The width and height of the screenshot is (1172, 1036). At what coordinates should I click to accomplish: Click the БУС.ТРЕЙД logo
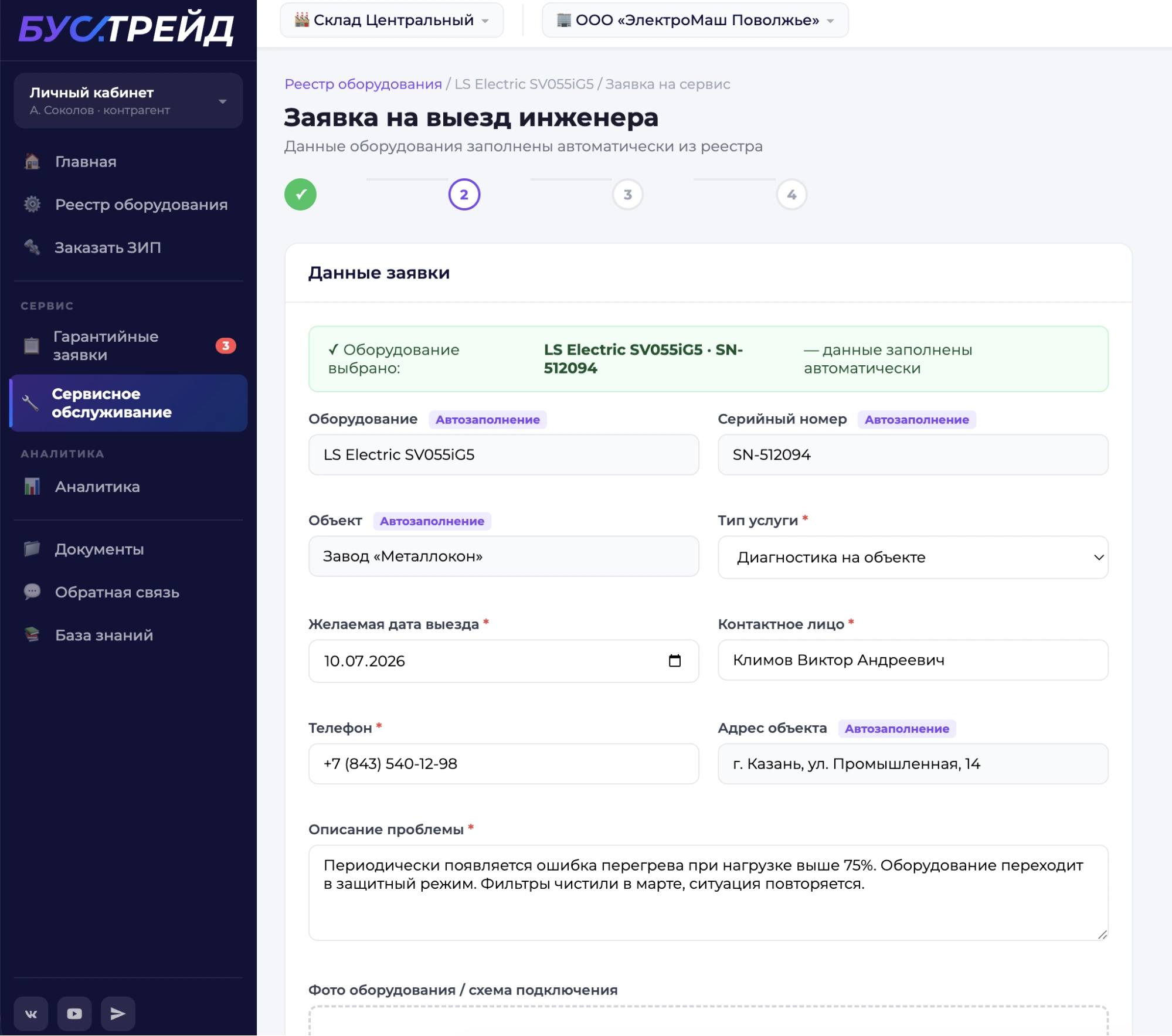click(x=126, y=29)
